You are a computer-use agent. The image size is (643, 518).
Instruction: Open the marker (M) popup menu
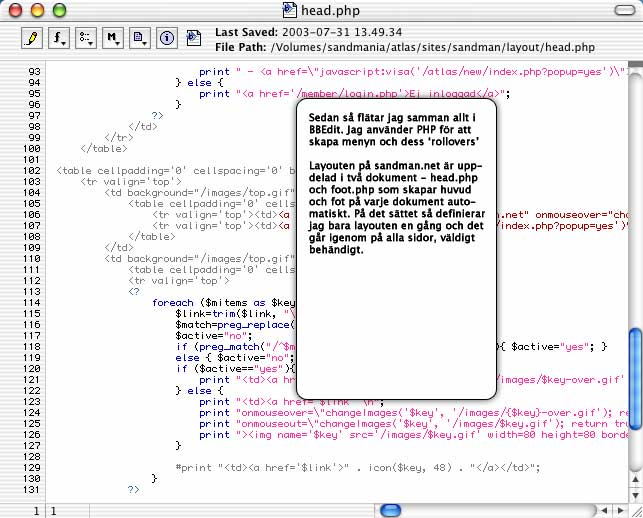tap(114, 39)
